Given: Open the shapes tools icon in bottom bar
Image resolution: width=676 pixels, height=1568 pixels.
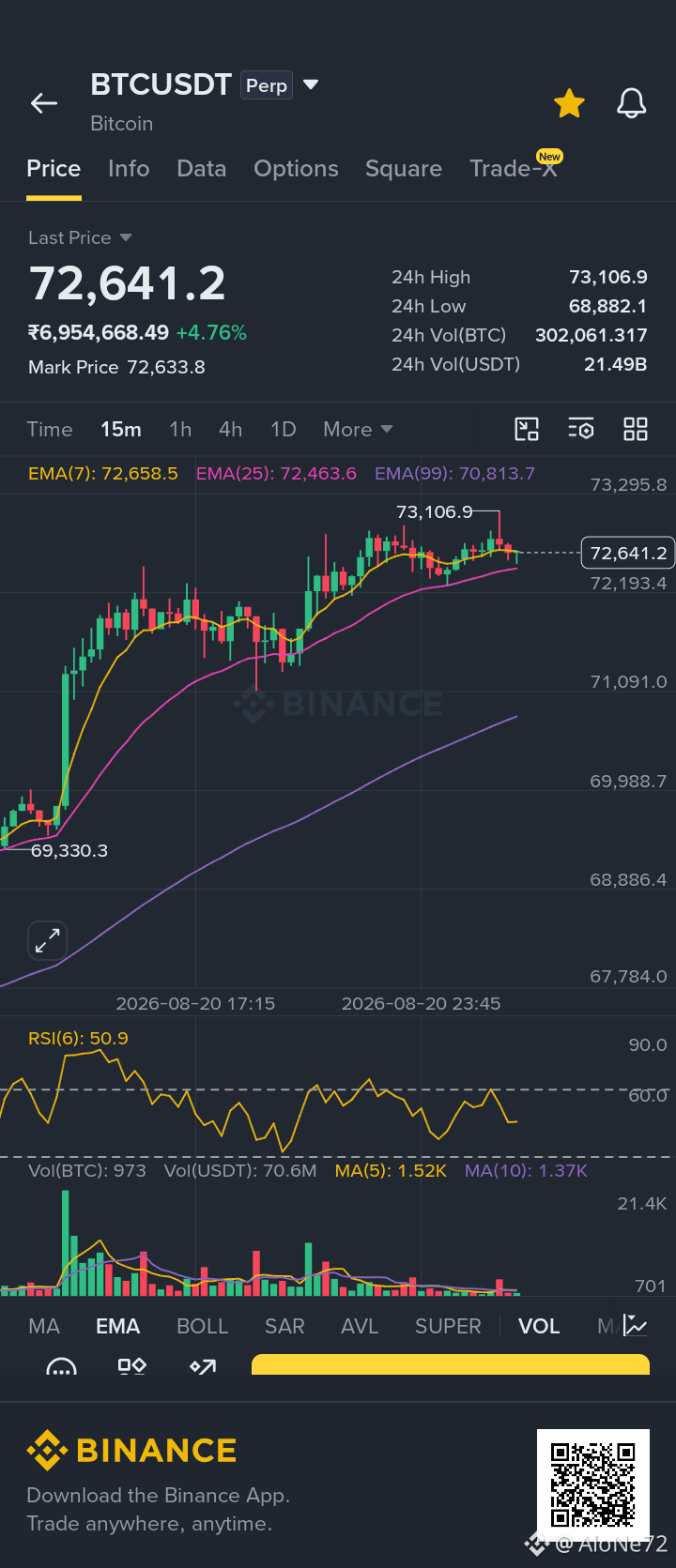Looking at the screenshot, I should click(131, 1366).
